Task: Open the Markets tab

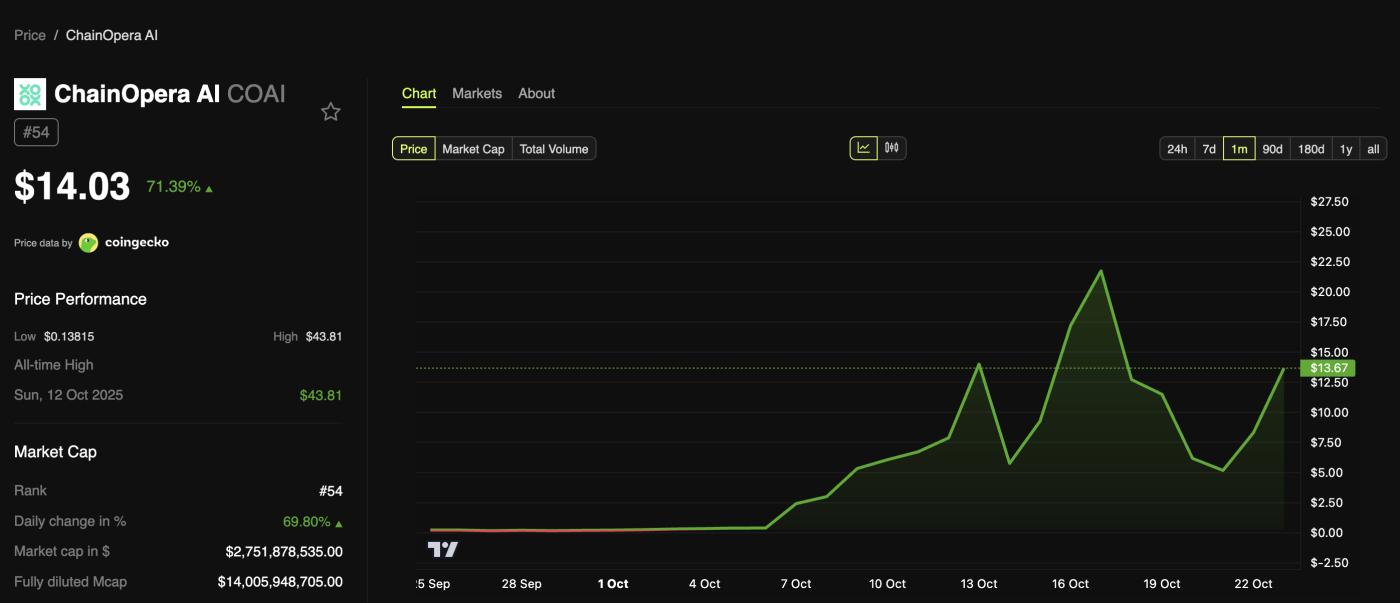Action: [477, 93]
